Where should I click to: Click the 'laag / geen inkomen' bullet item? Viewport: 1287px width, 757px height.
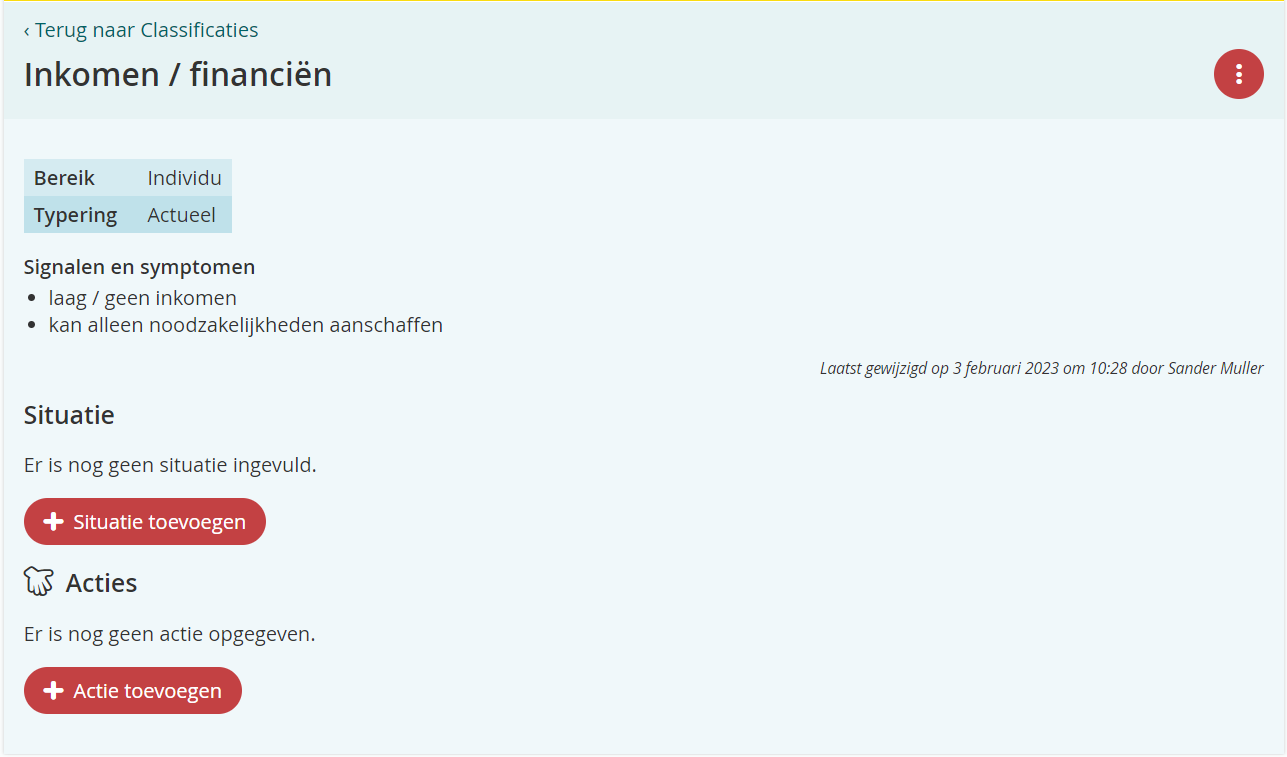[x=142, y=298]
